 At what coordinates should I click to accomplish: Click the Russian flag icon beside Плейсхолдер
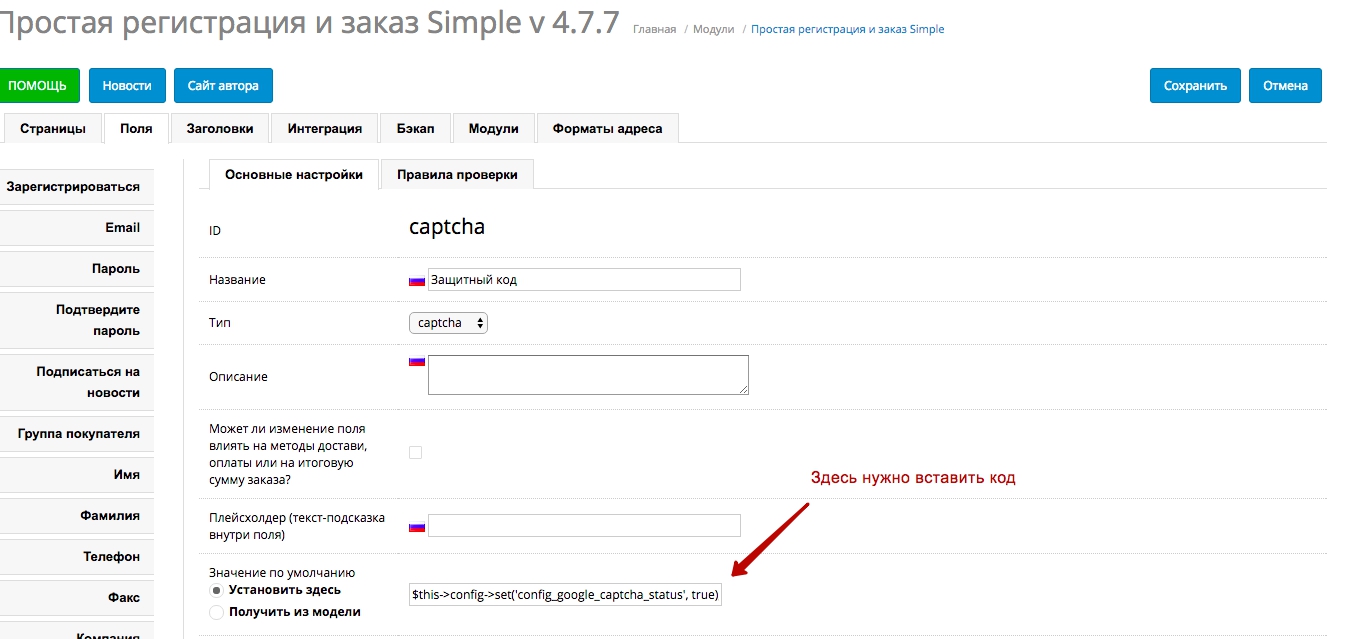click(x=417, y=527)
